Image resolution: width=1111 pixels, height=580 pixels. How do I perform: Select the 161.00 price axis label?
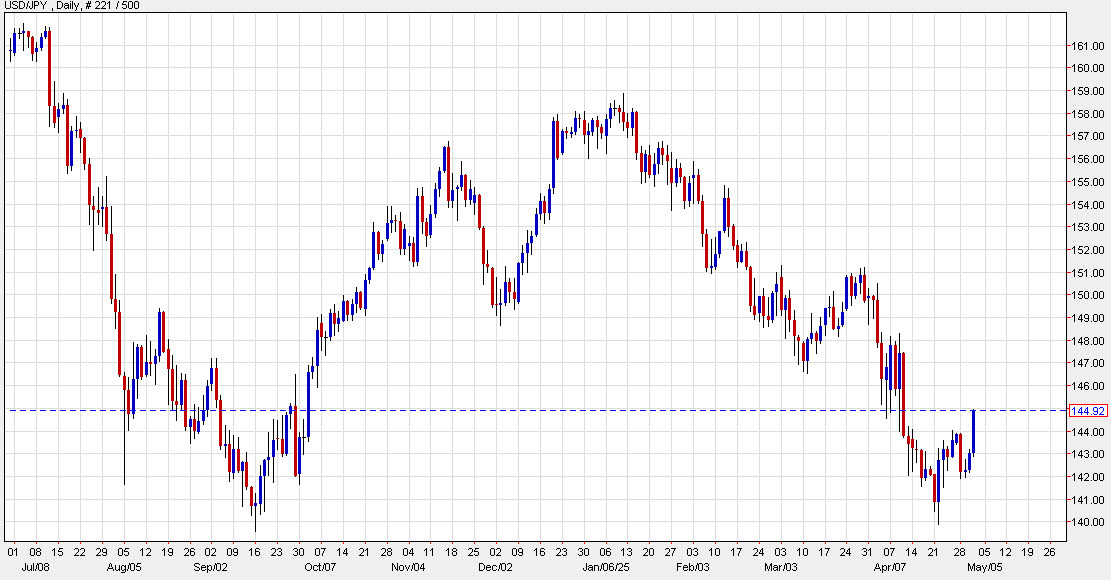click(1086, 45)
